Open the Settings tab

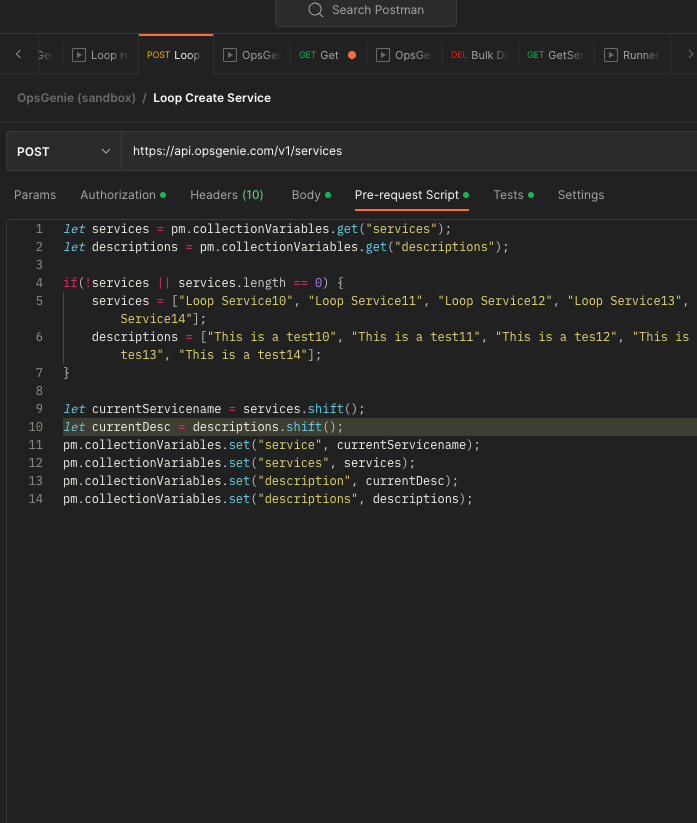pos(581,195)
